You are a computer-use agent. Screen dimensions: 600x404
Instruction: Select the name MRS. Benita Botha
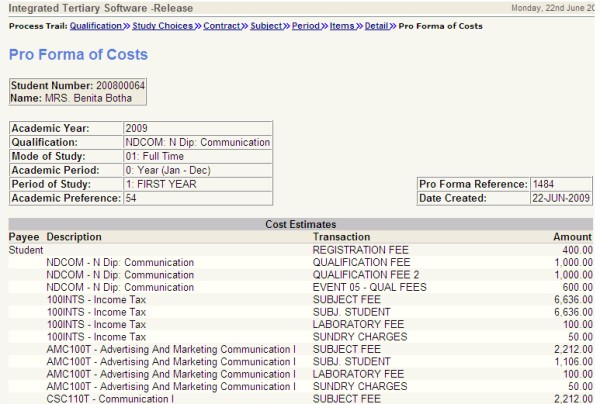coord(88,98)
